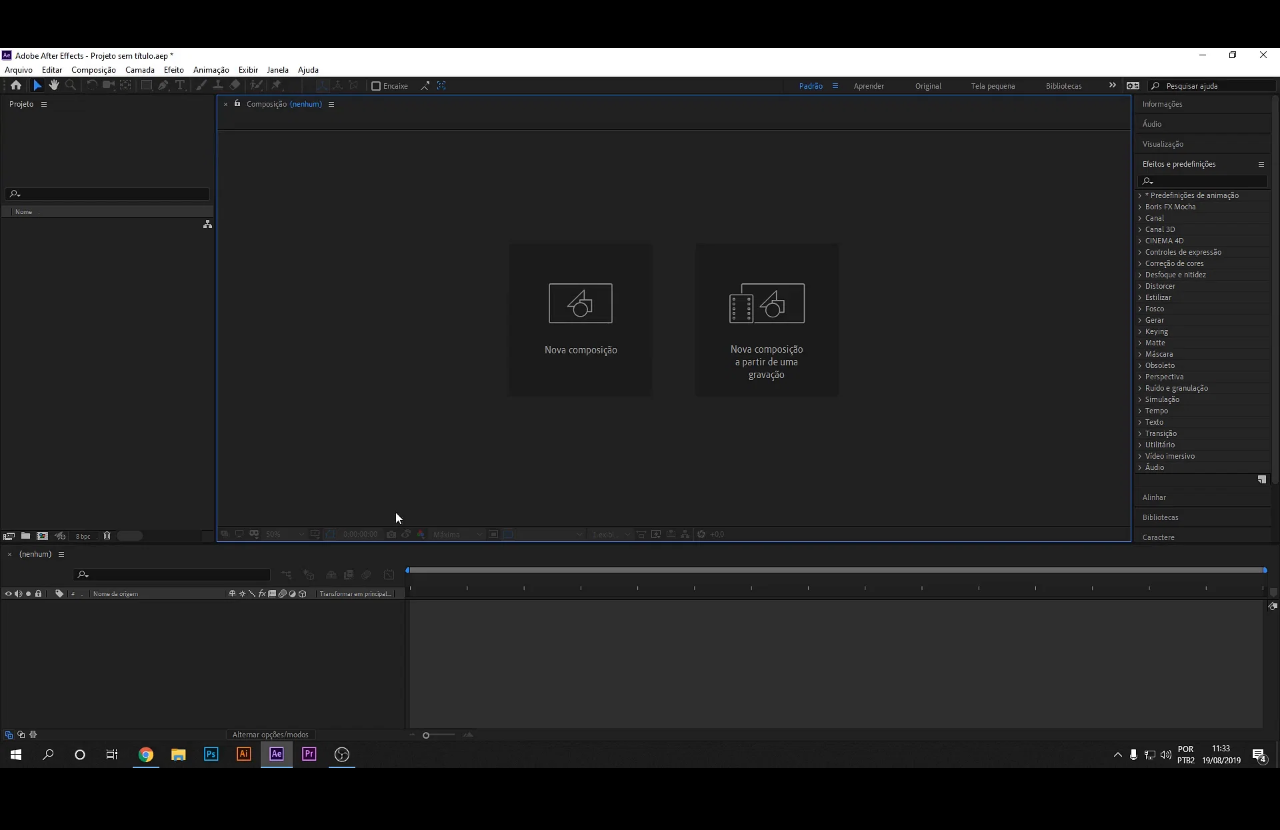This screenshot has width=1280, height=830.
Task: Open the Exibir menu
Action: pyautogui.click(x=248, y=70)
